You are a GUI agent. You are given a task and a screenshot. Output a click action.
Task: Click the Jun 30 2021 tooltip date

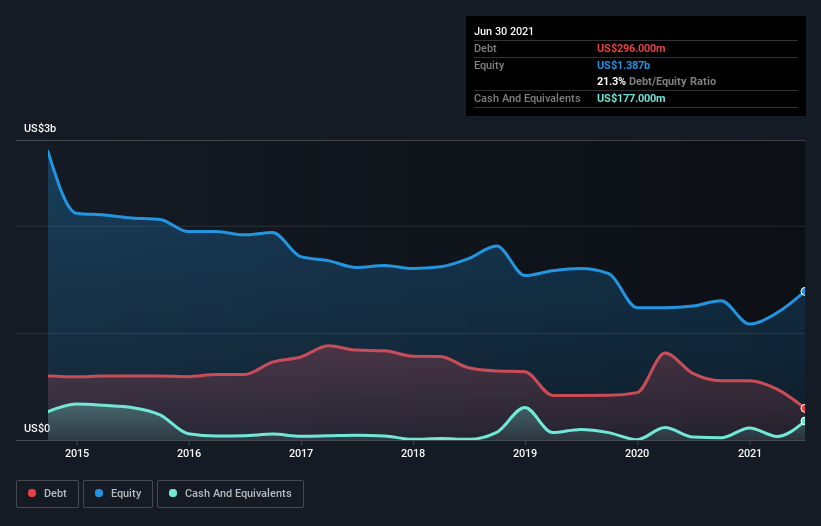pyautogui.click(x=504, y=31)
